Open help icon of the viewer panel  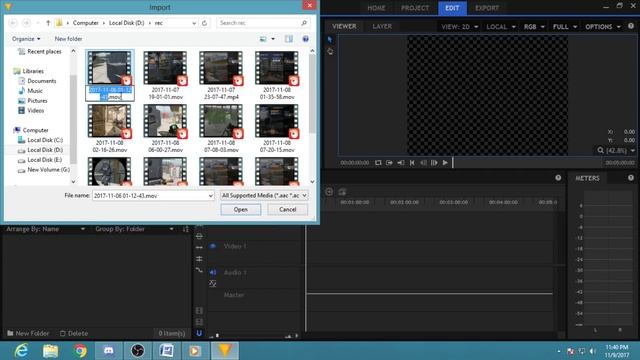631,26
